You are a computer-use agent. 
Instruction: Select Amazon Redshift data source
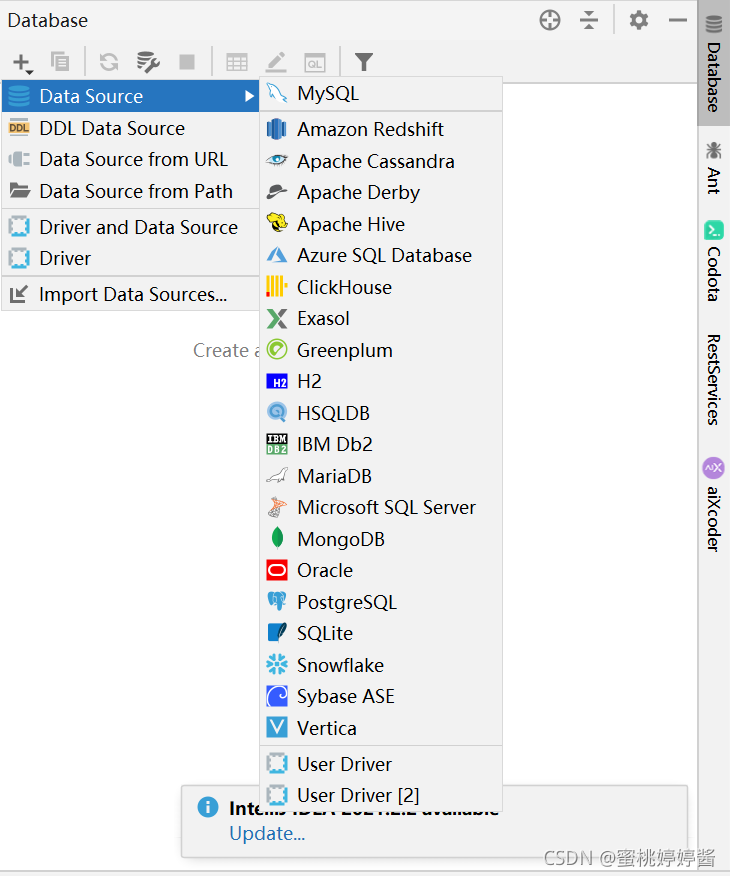tap(381, 129)
